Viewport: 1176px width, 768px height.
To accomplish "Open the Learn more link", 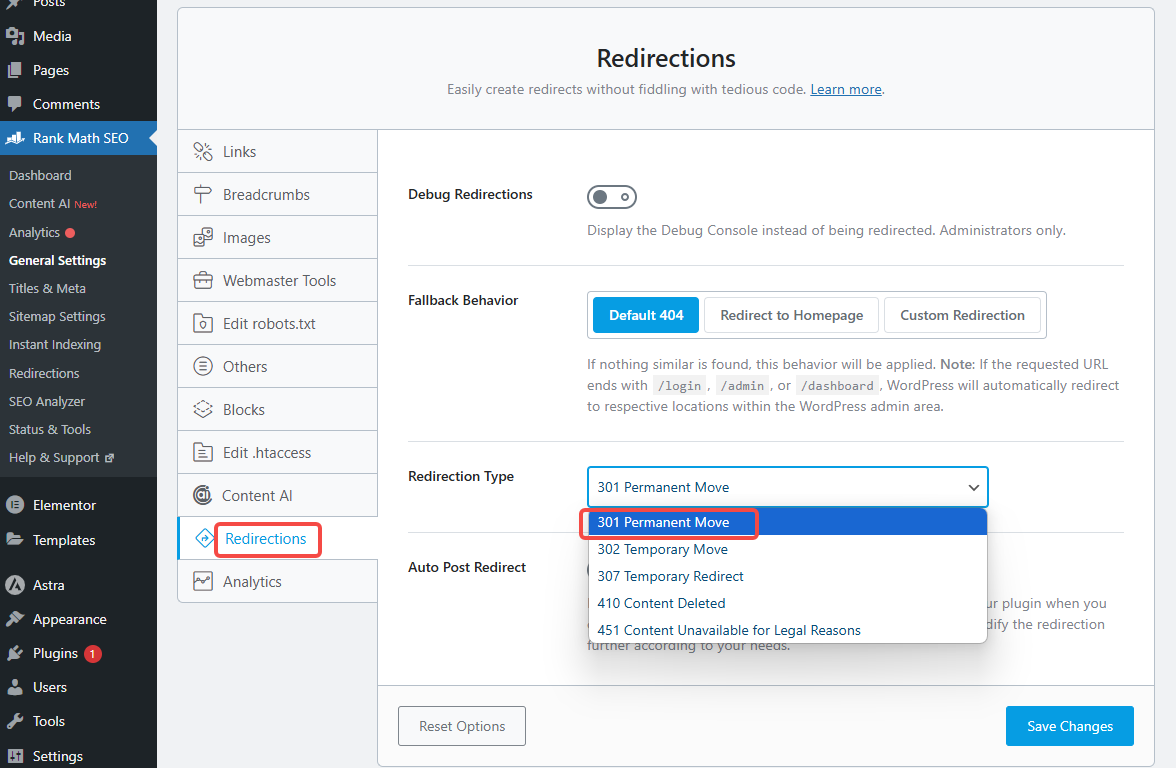I will [846, 89].
